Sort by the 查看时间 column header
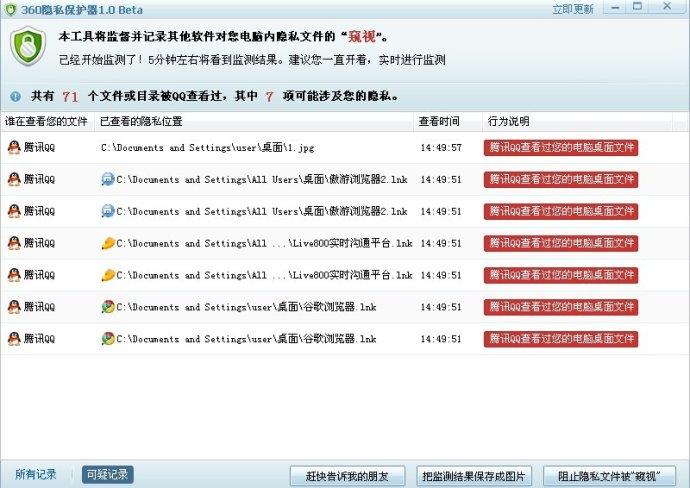690x488 pixels. point(448,121)
